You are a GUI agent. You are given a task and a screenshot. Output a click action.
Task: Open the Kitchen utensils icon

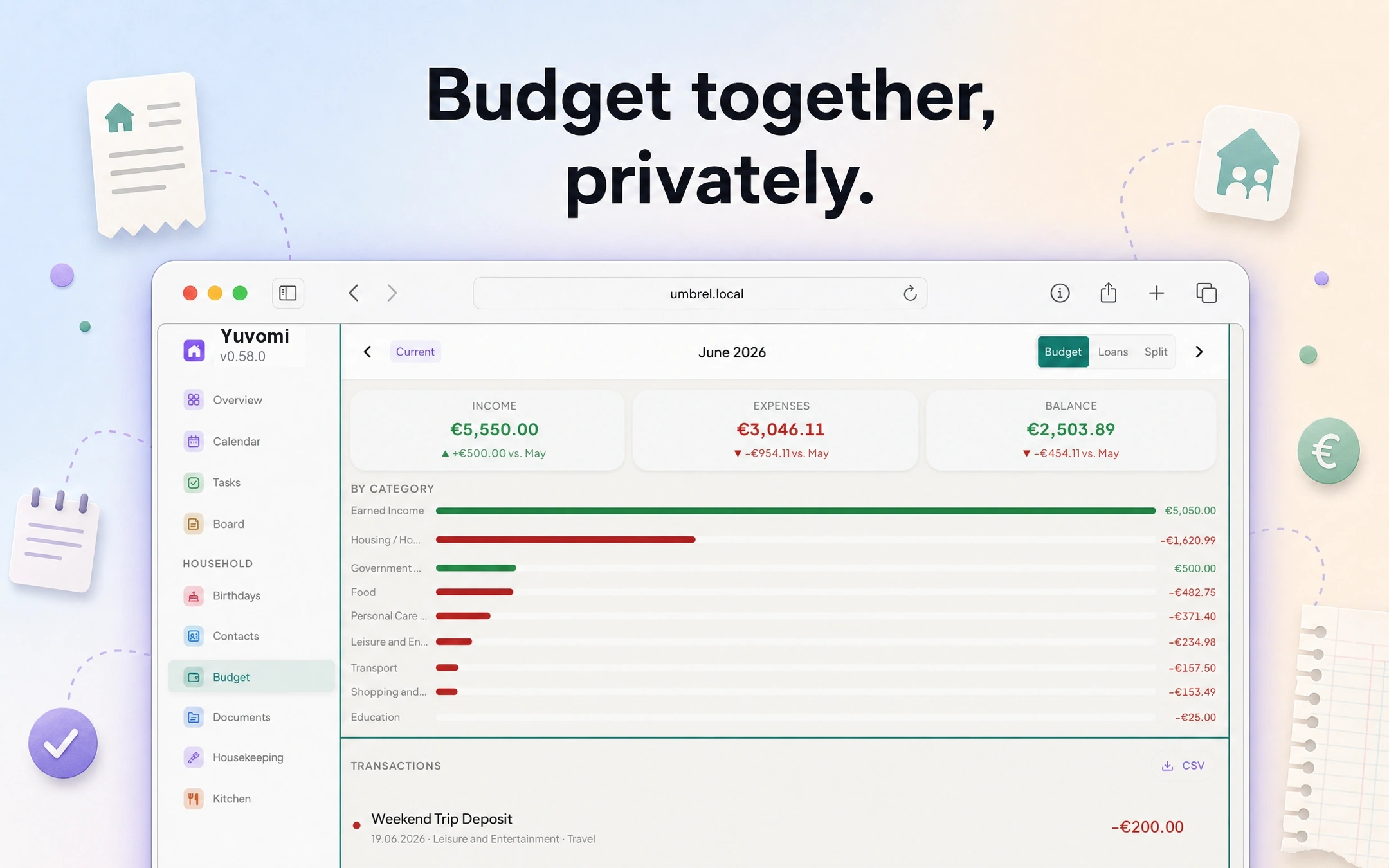(194, 799)
